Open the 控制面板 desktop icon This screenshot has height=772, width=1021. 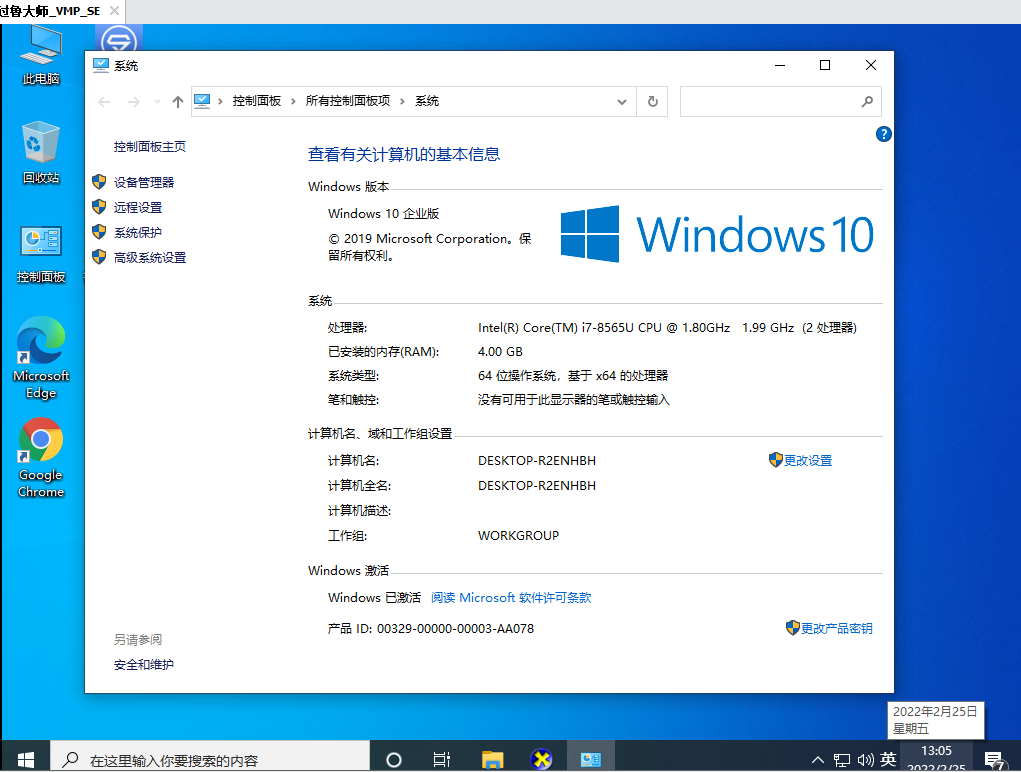tap(40, 255)
